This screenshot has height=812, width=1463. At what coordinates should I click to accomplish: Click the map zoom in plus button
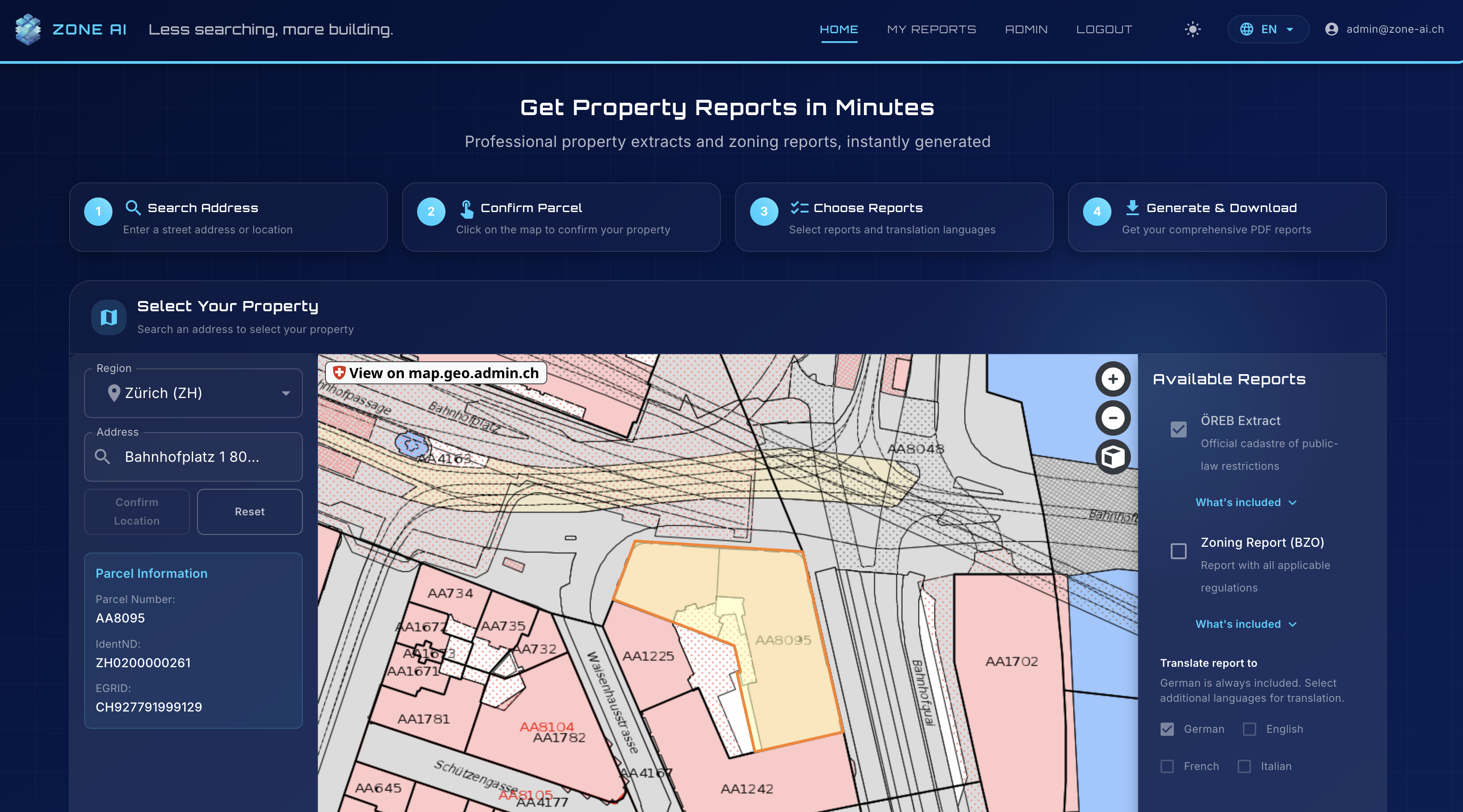coord(1113,379)
